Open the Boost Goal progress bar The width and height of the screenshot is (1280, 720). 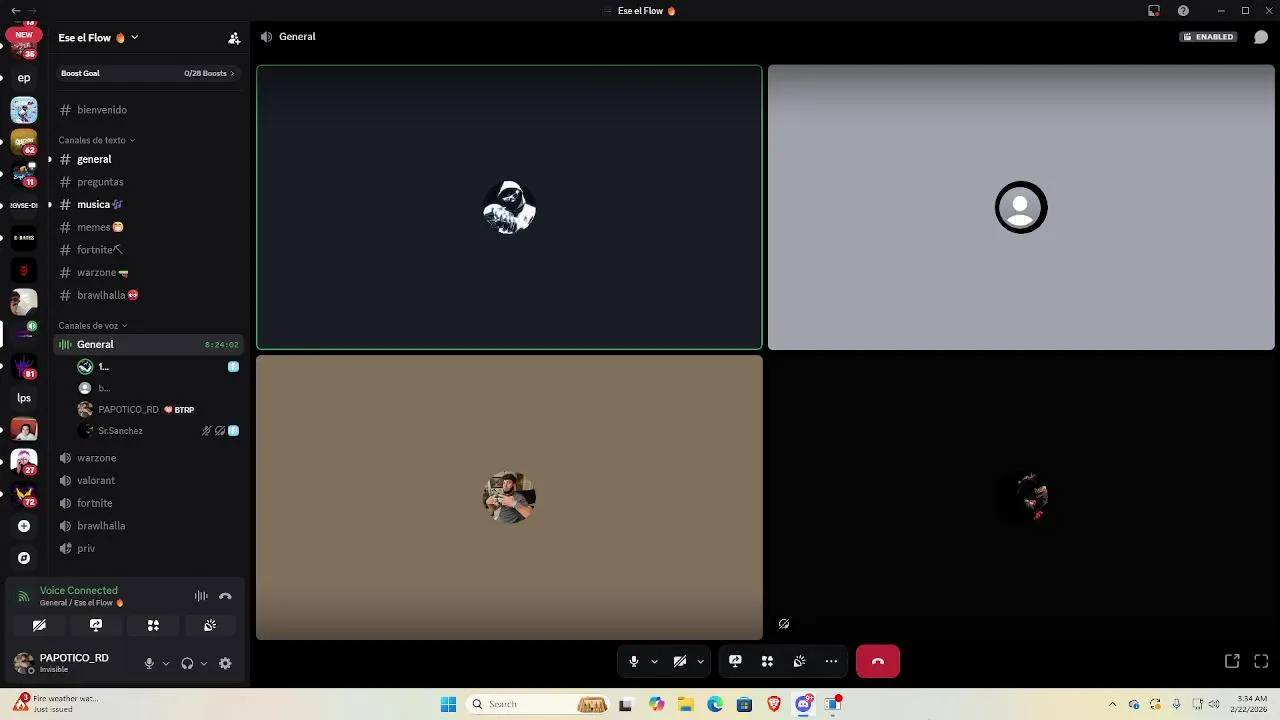pos(148,73)
